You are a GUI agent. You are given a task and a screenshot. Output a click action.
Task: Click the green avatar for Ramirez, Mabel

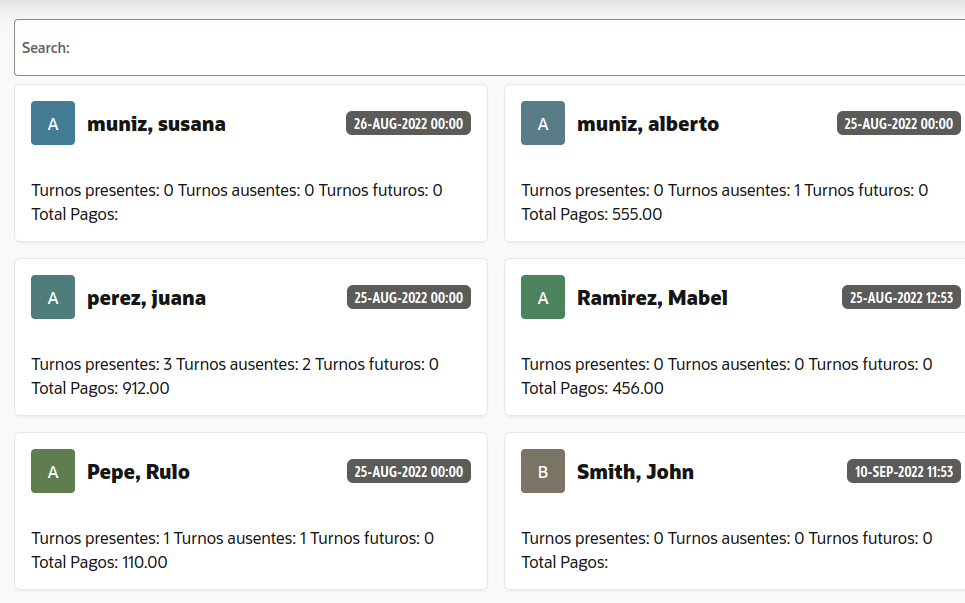pos(543,298)
